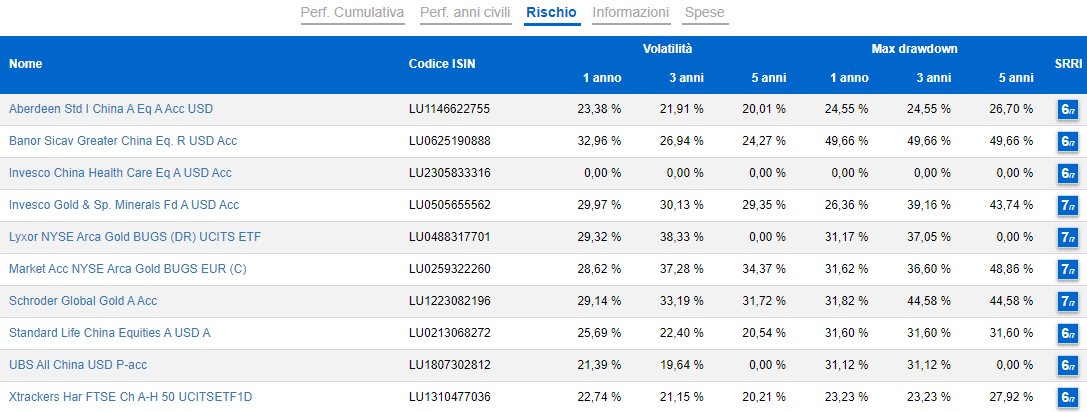Click ISIN code LU0213068272
Image resolution: width=1087 pixels, height=412 pixels.
(449, 333)
